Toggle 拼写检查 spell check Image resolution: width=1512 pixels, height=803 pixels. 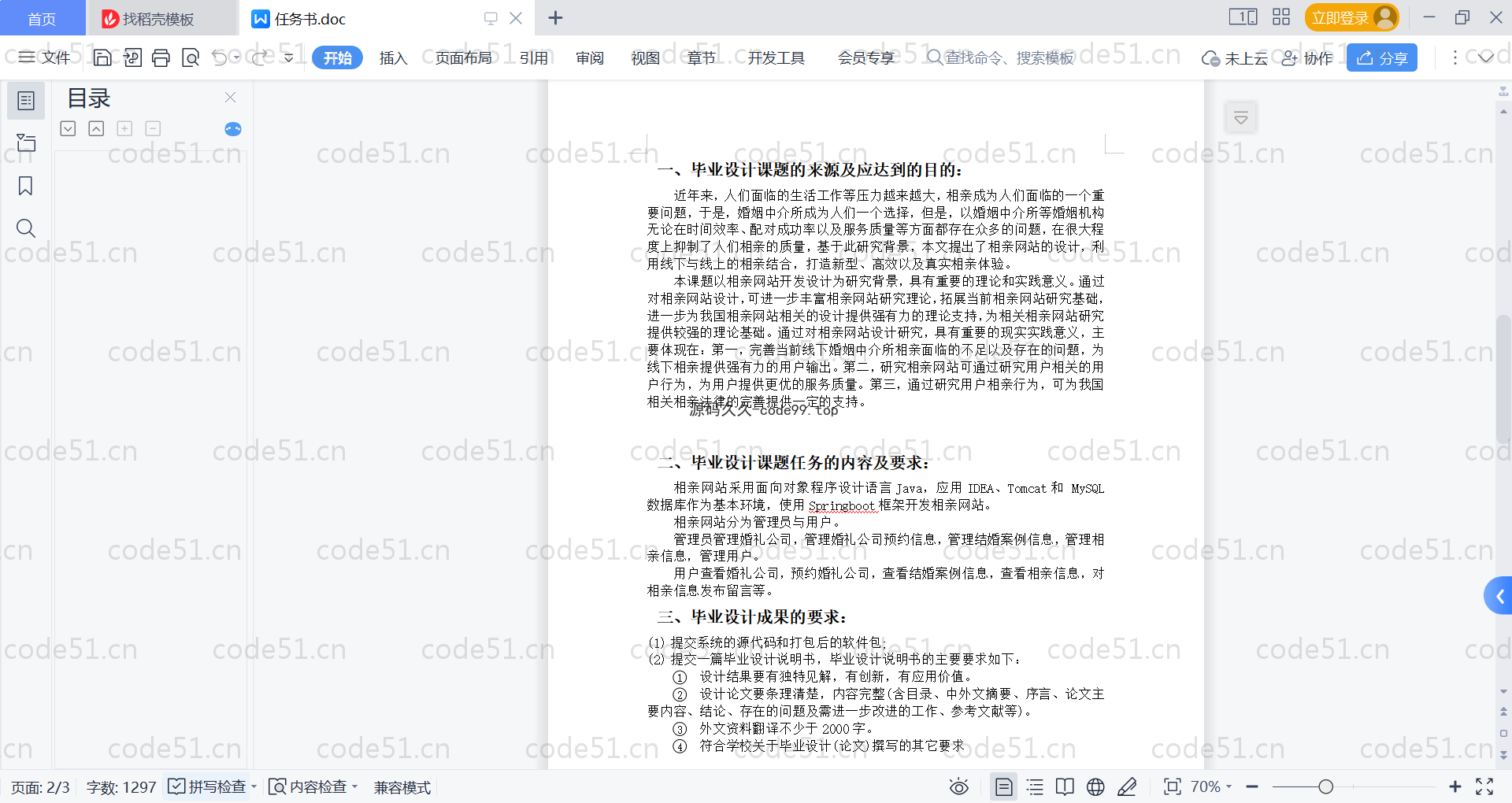tap(207, 786)
